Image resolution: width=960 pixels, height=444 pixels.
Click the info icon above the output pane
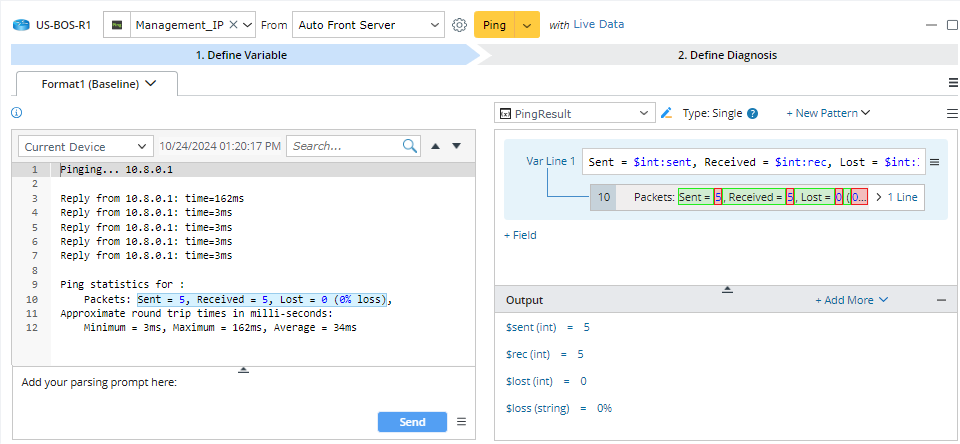(x=16, y=113)
